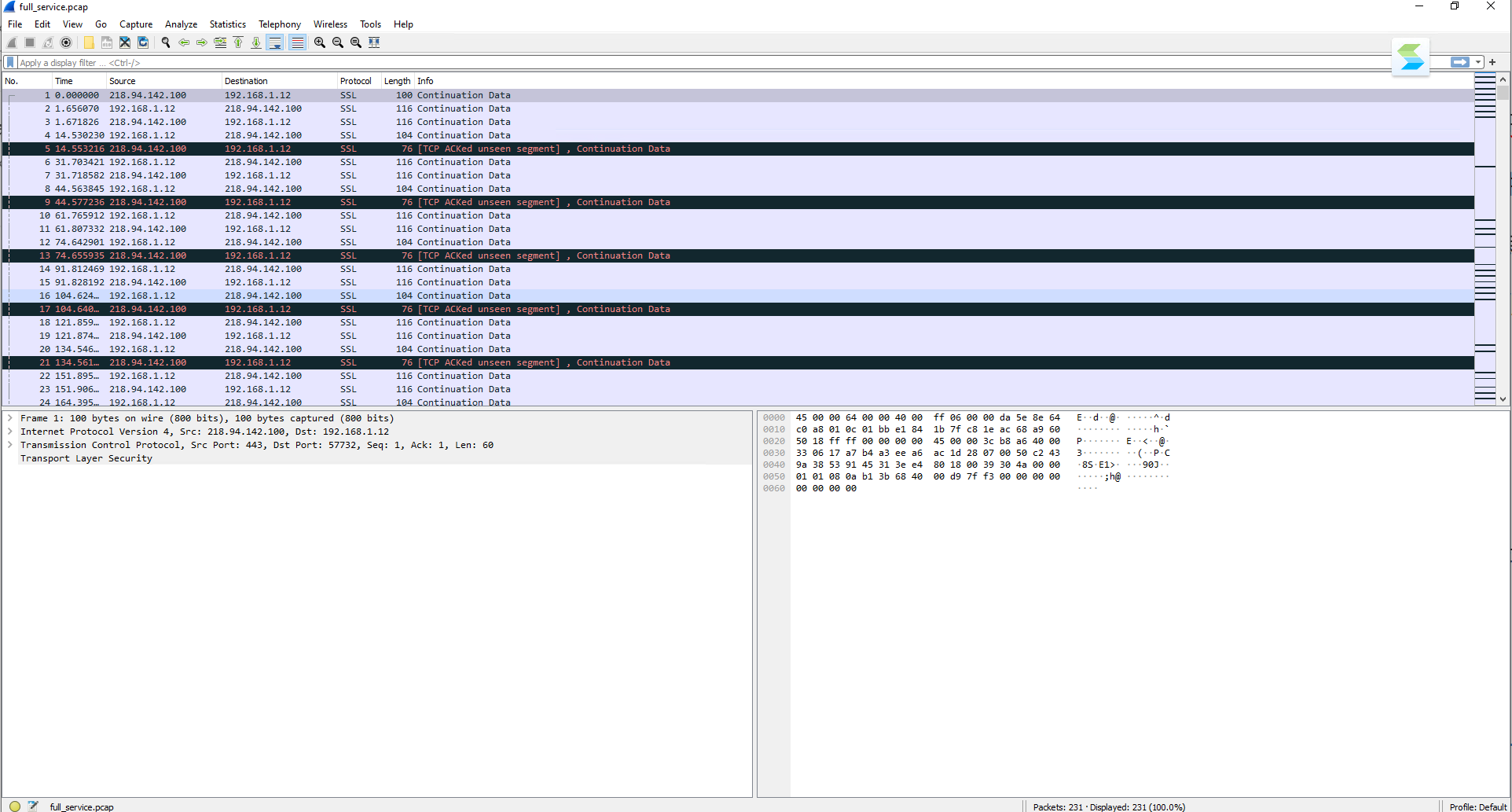The image size is (1512, 812).
Task: Open capture options
Action: point(66,42)
